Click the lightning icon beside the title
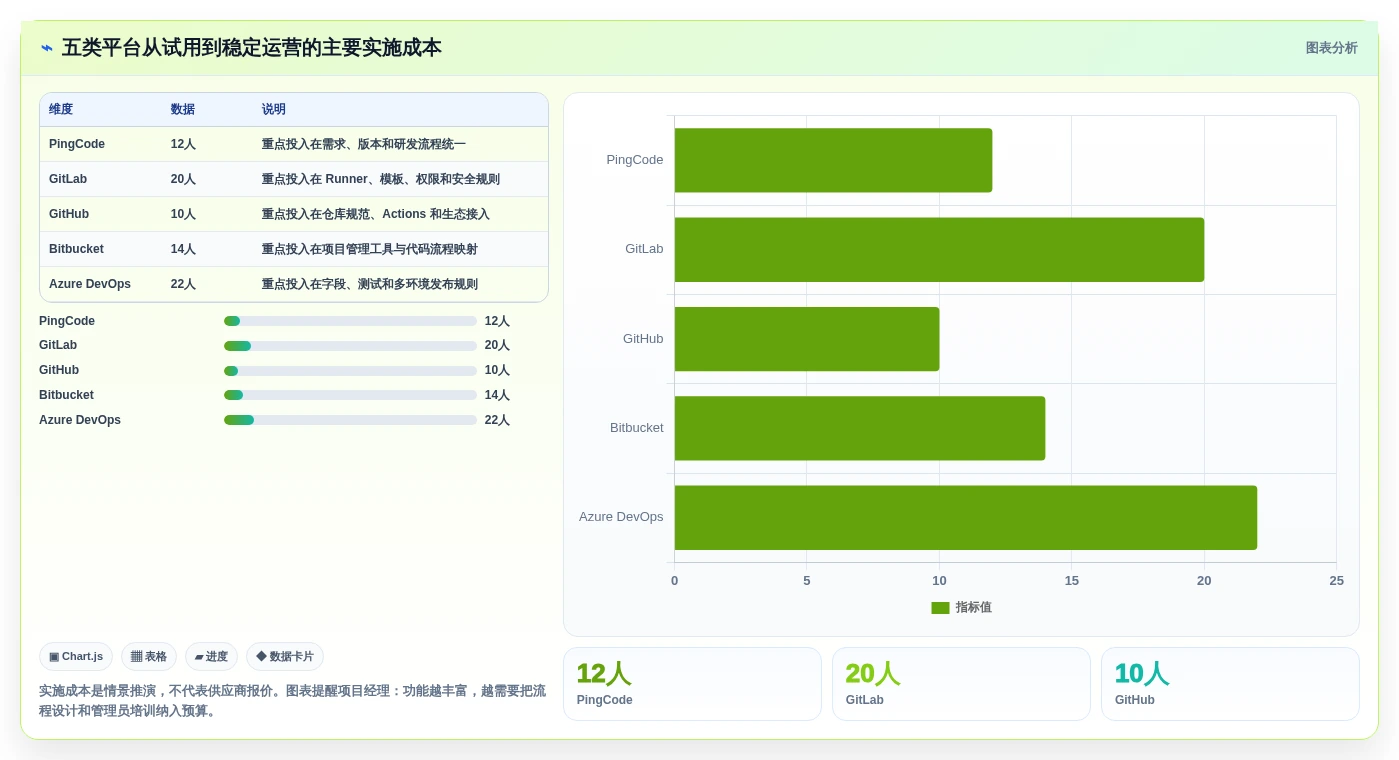Screen dimensions: 1399x760 tap(47, 48)
